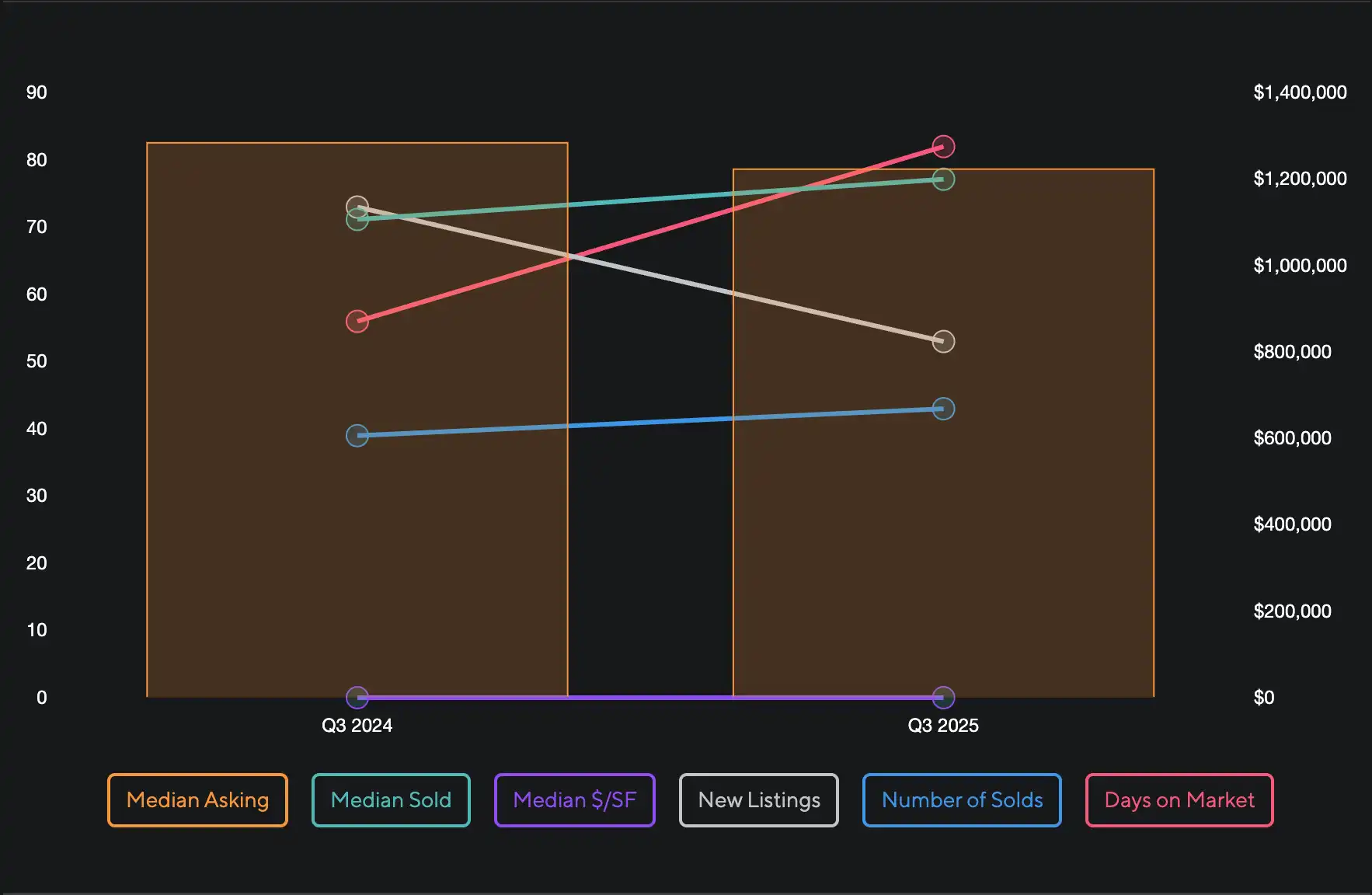1372x895 pixels.
Task: Select the grey New Listings Q3 2024 point
Action: (357, 205)
